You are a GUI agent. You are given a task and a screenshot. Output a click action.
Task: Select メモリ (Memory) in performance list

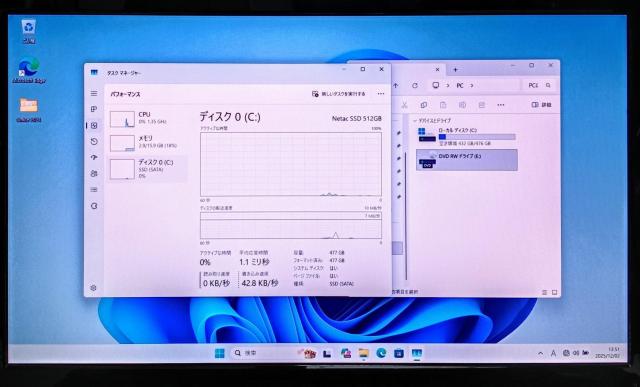[147, 142]
